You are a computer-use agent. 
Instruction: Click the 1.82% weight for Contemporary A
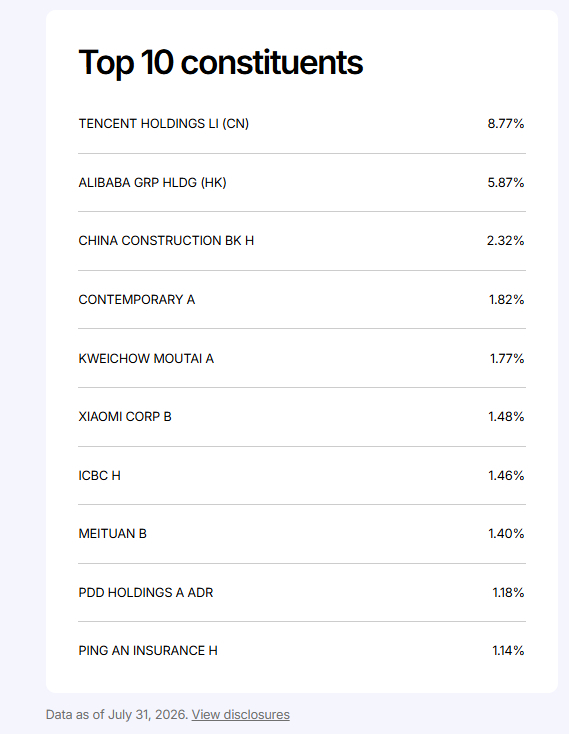(x=507, y=300)
